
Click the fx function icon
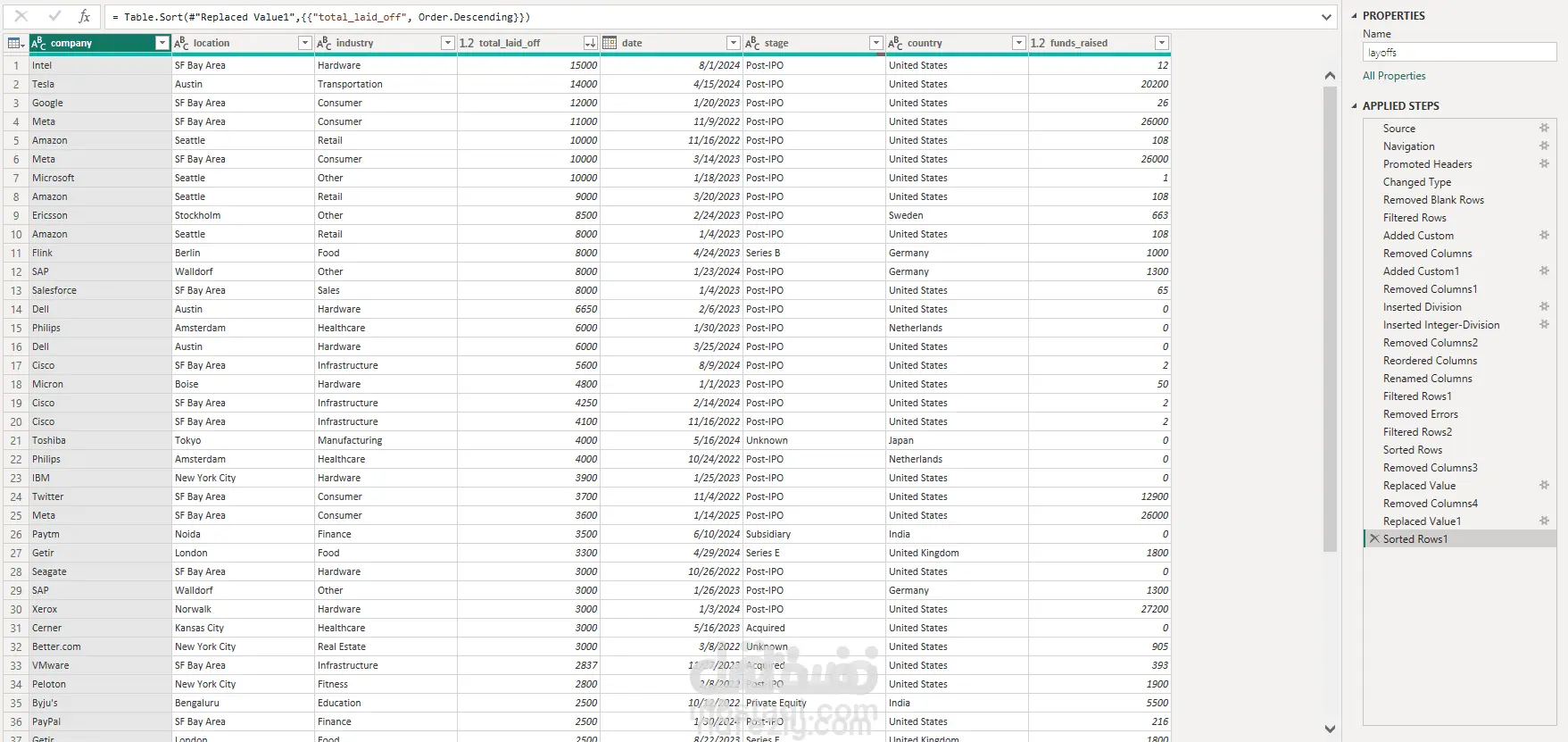(84, 16)
